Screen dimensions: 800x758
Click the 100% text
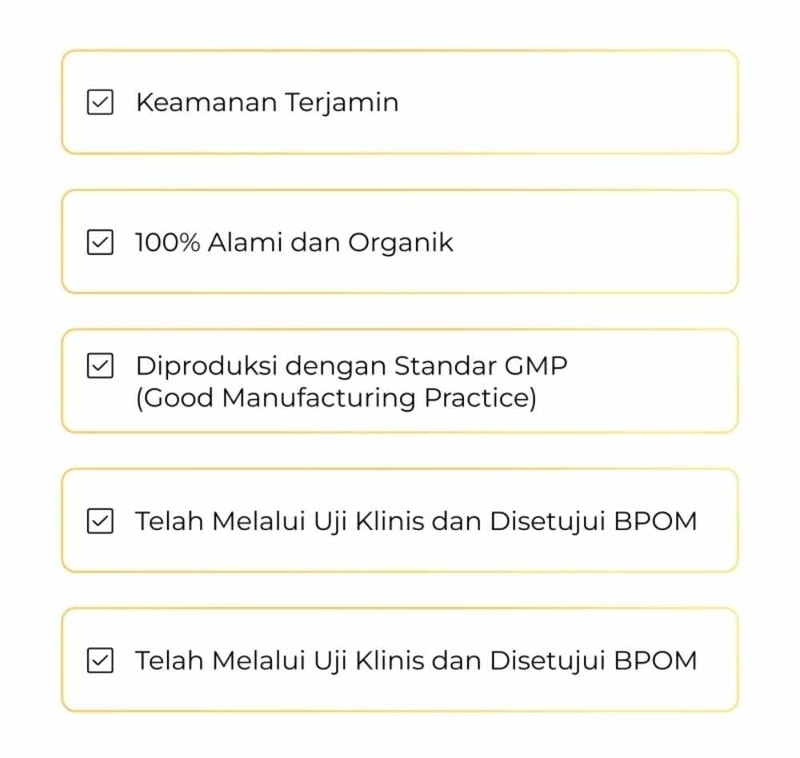(x=167, y=242)
